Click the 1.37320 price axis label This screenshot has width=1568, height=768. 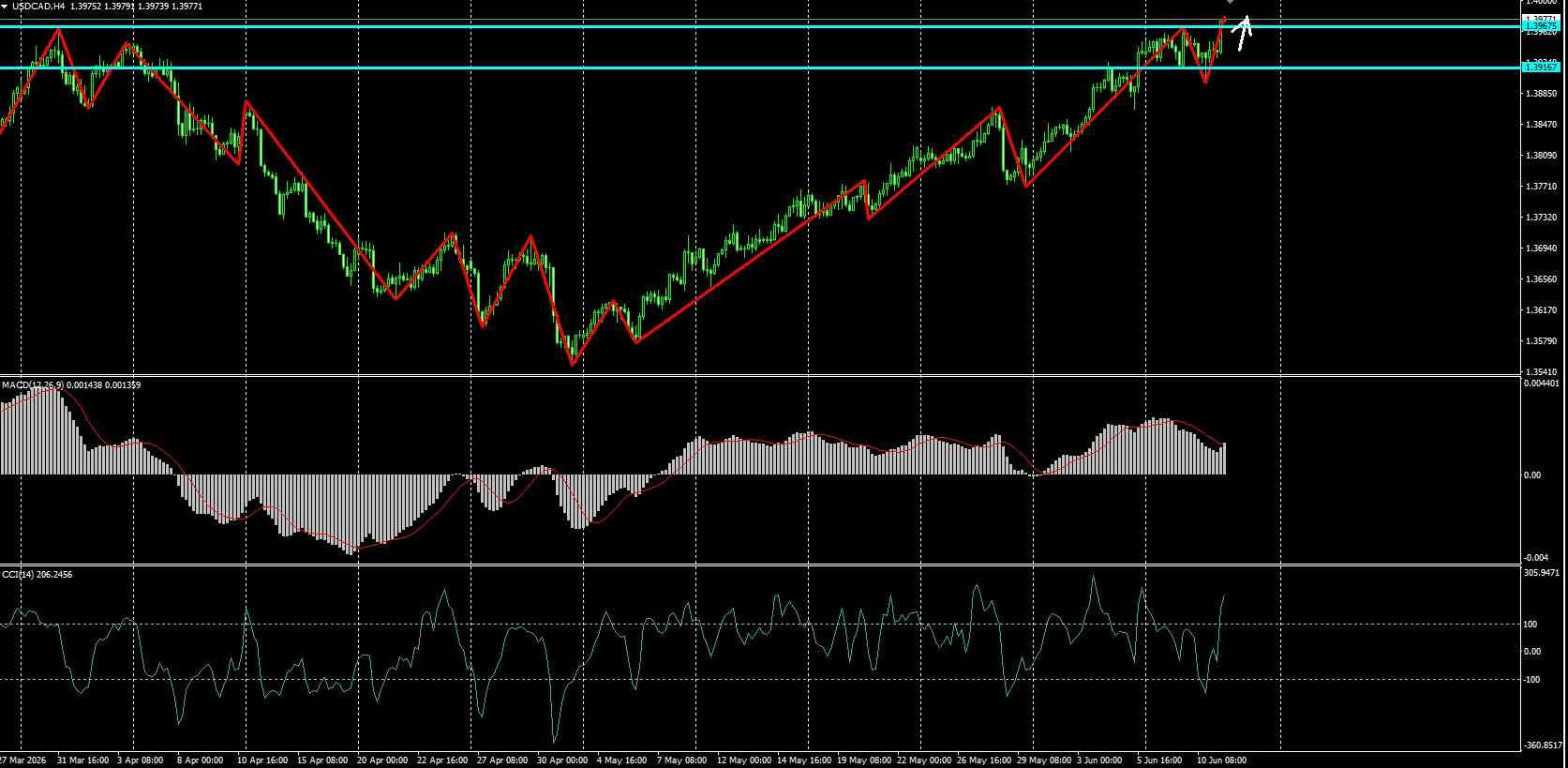[x=1541, y=218]
